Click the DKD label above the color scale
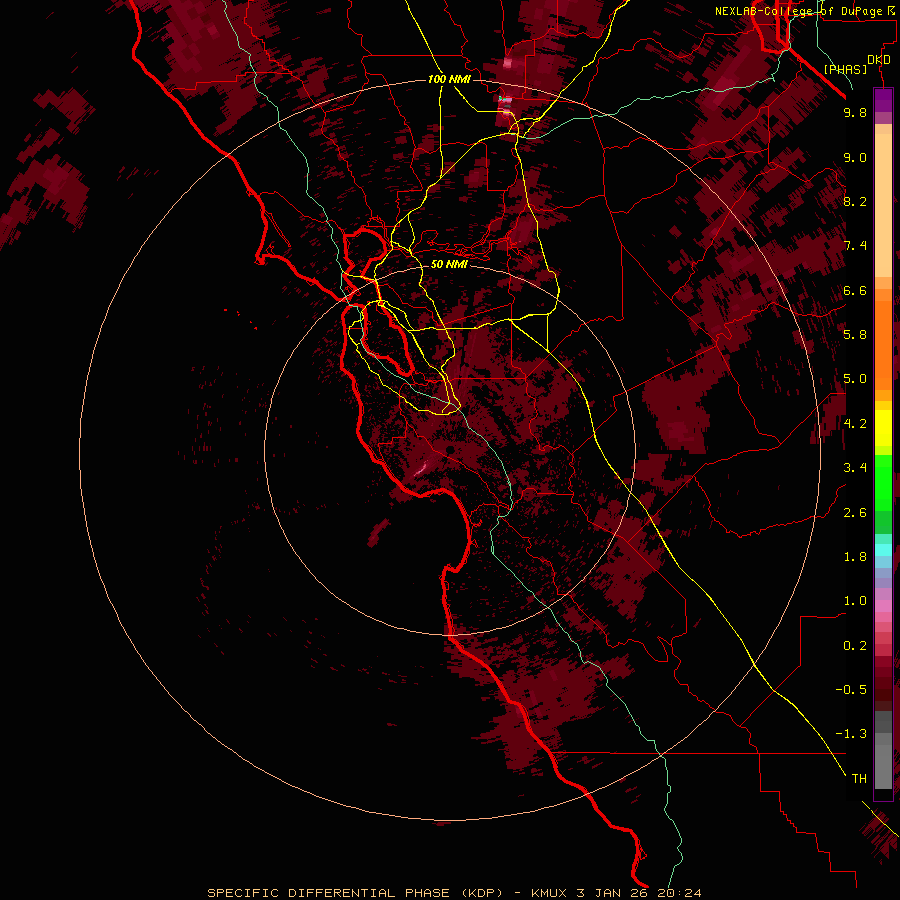900x900 pixels. pyautogui.click(x=879, y=60)
